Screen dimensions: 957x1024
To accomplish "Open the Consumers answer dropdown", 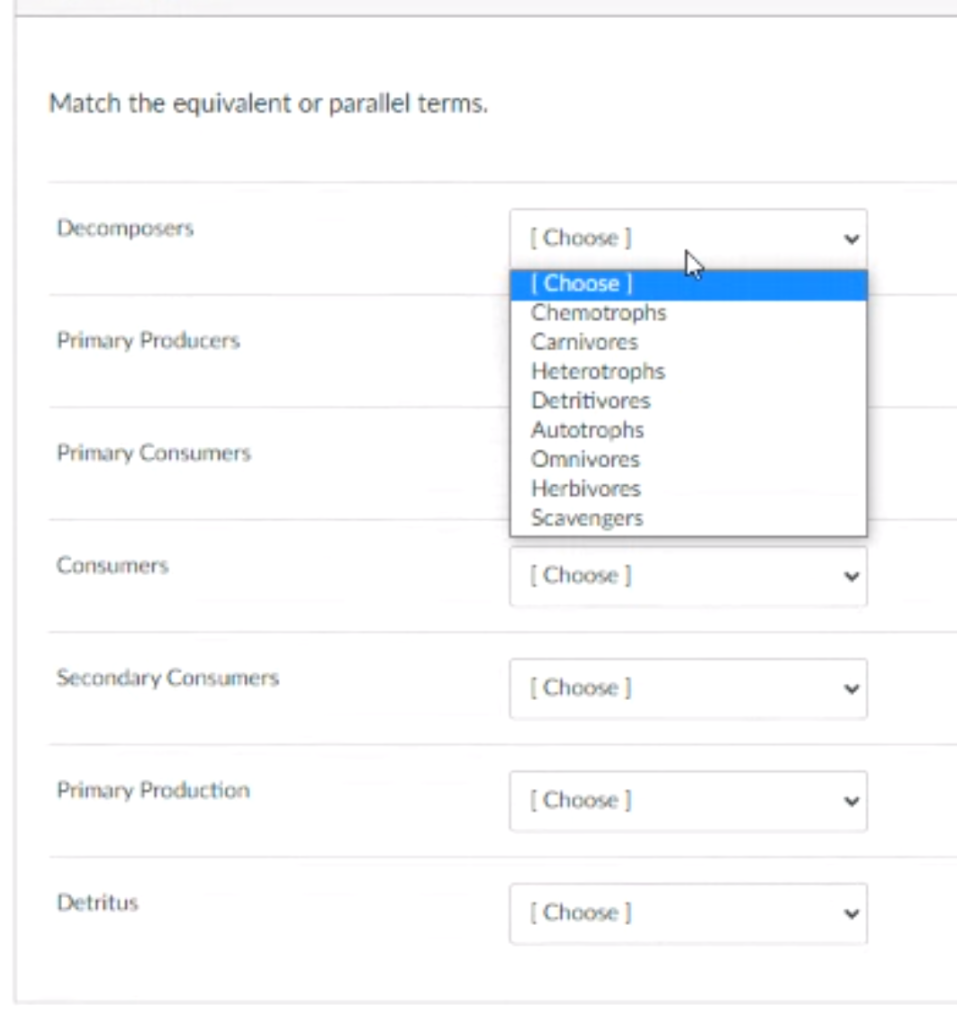I will point(687,576).
